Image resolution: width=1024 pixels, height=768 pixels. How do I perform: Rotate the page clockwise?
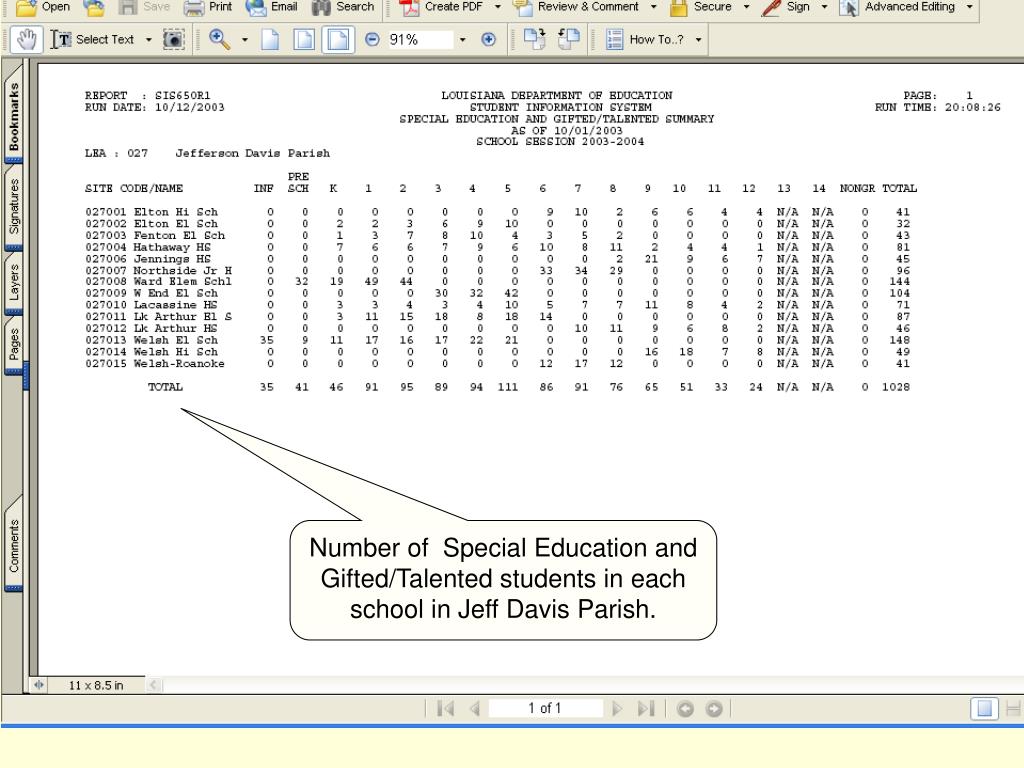coord(534,40)
